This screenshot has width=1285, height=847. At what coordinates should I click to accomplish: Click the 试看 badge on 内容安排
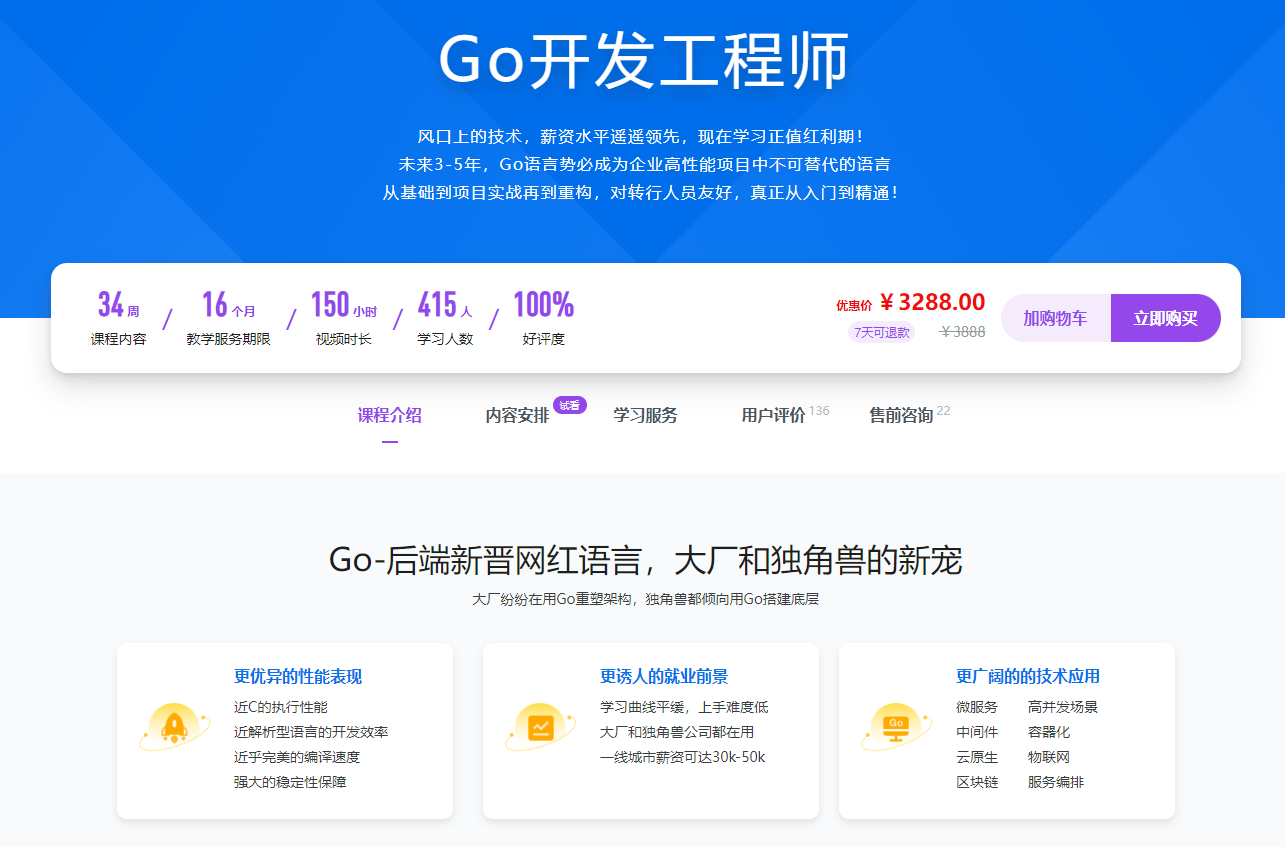pyautogui.click(x=569, y=405)
